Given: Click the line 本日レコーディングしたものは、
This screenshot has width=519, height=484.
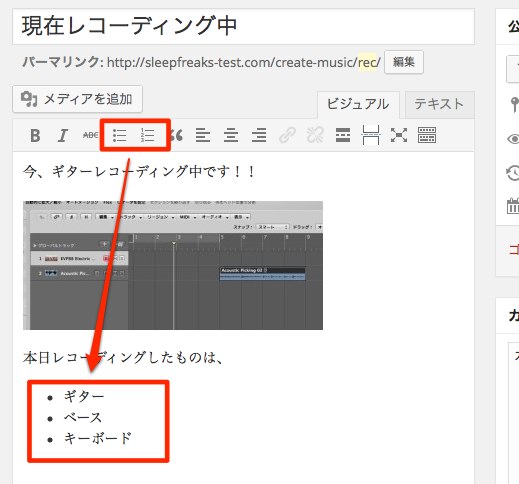Looking at the screenshot, I should (123, 358).
